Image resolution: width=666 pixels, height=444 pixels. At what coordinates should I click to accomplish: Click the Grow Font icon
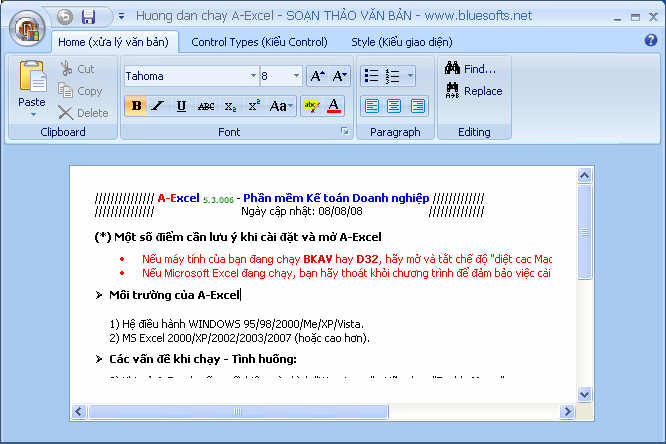click(317, 76)
